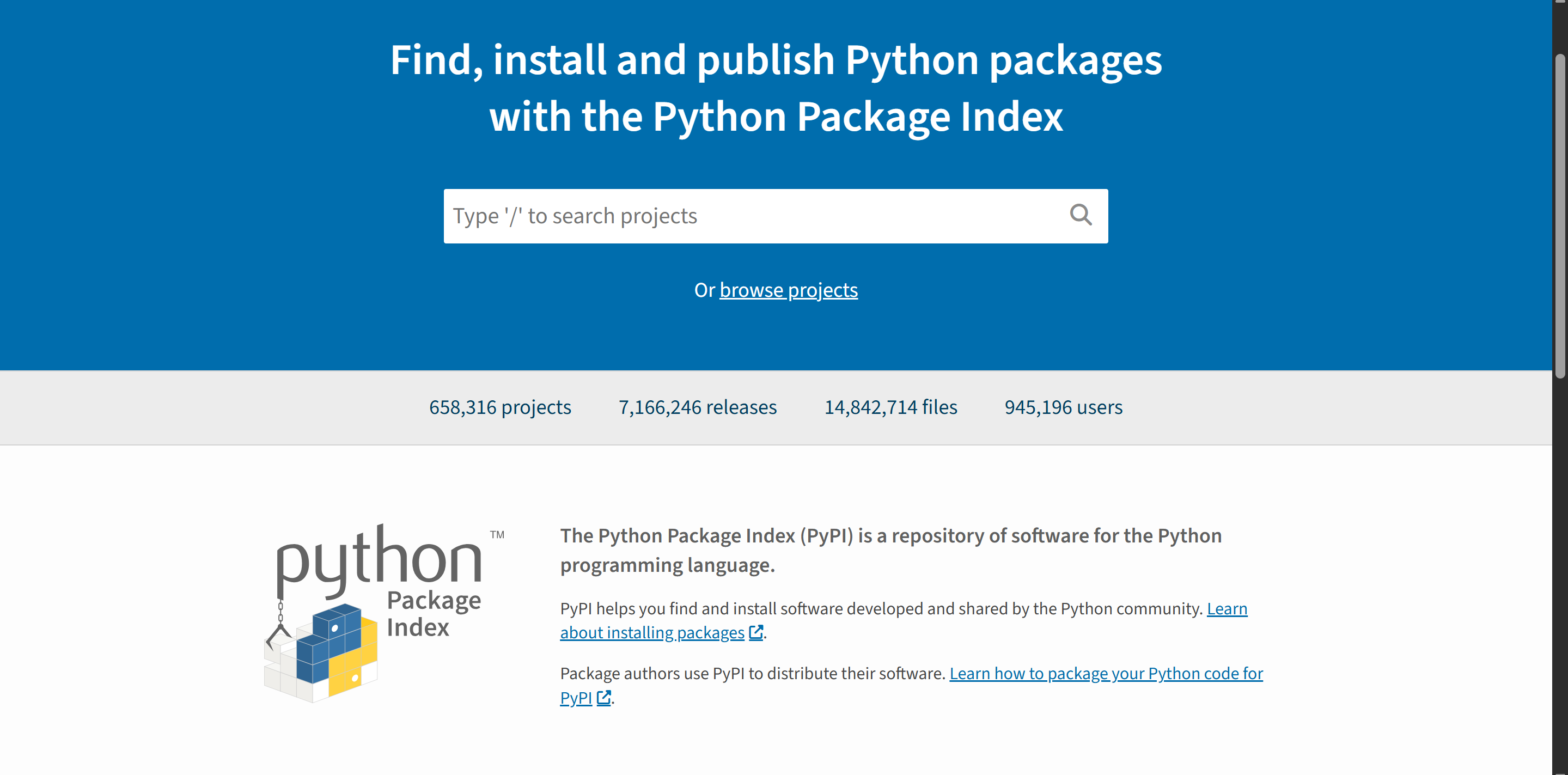Click inside the search bar placeholder text
Image resolution: width=1568 pixels, height=775 pixels.
coord(574,216)
